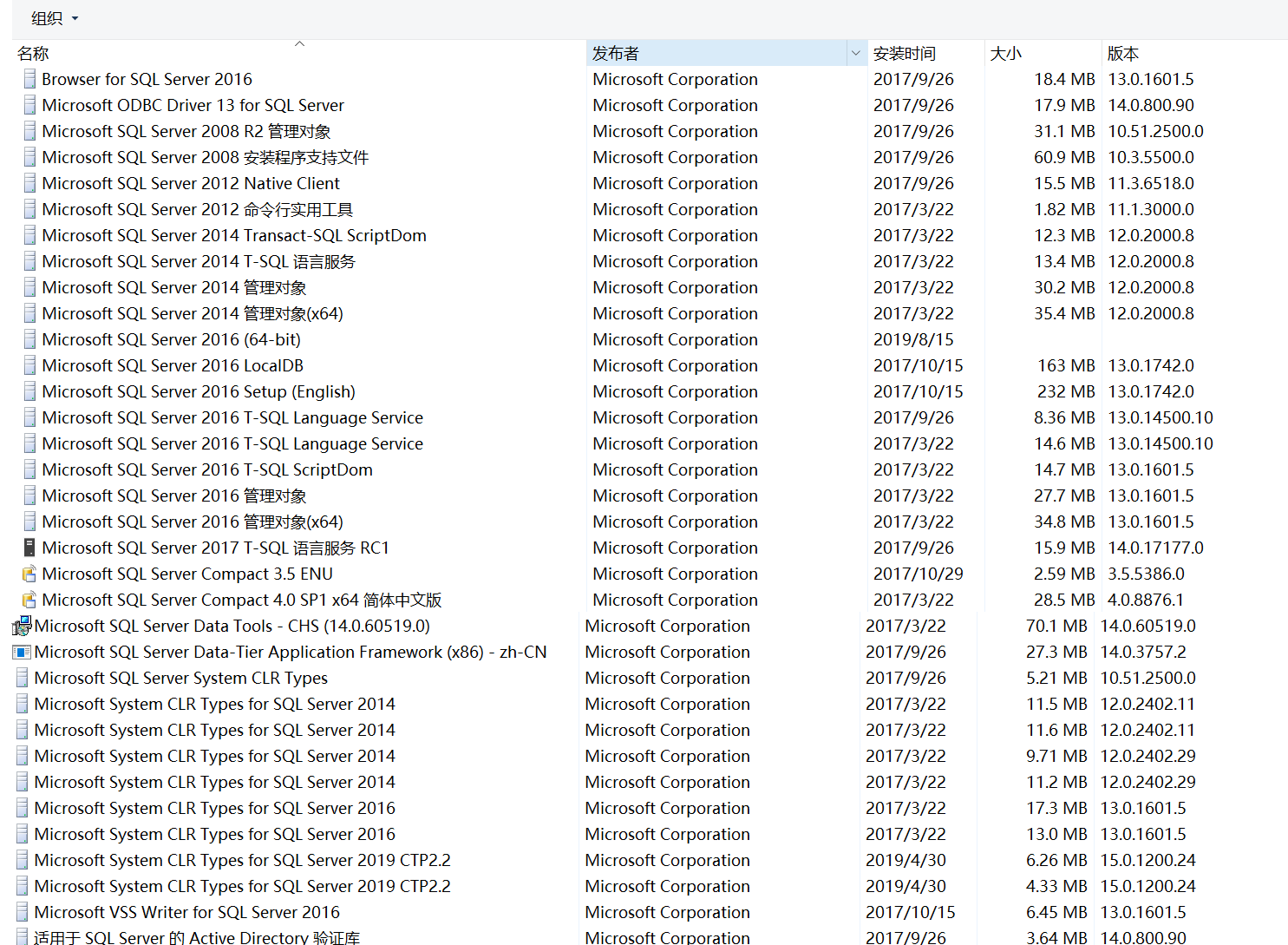Image resolution: width=1288 pixels, height=945 pixels.
Task: Select Browser for SQL Server 2016 entry
Action: tap(147, 79)
